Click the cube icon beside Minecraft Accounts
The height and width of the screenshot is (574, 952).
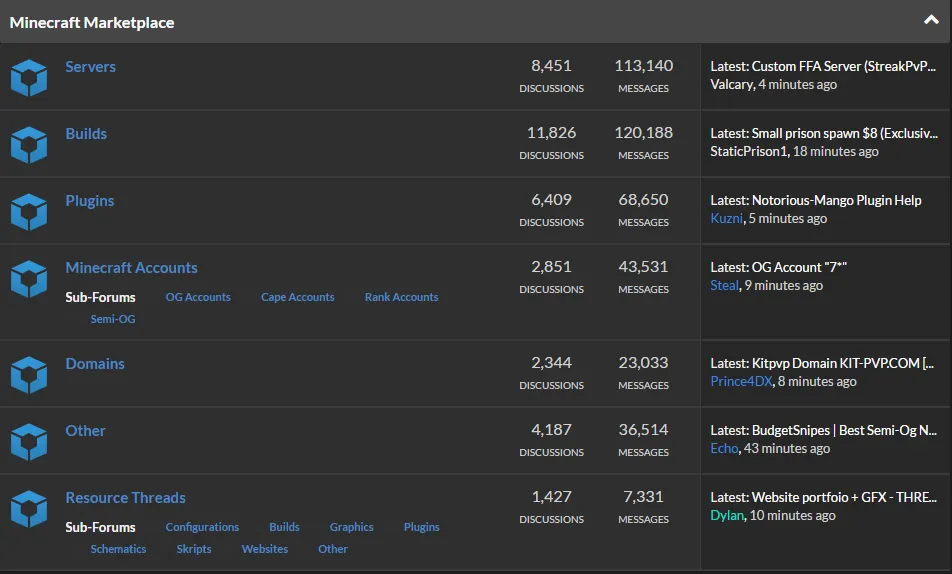tap(29, 279)
